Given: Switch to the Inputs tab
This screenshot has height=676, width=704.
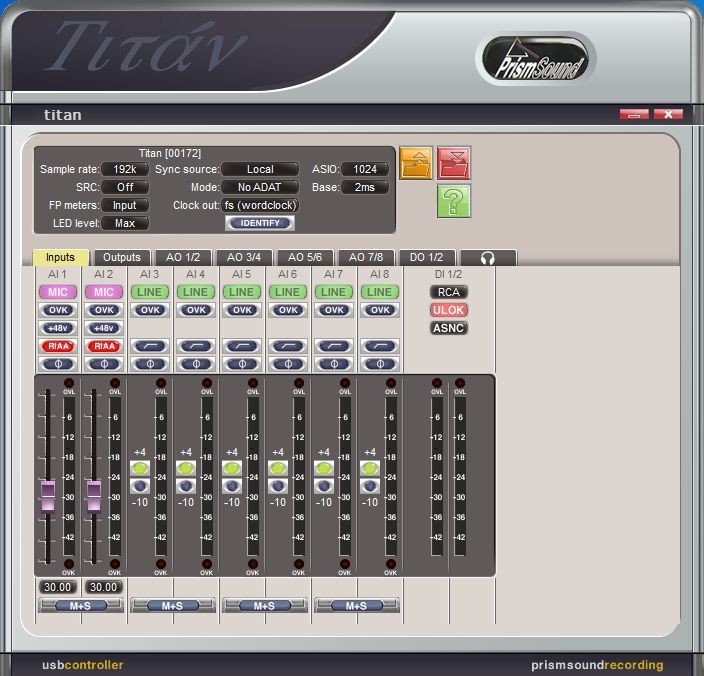Looking at the screenshot, I should point(61,258).
